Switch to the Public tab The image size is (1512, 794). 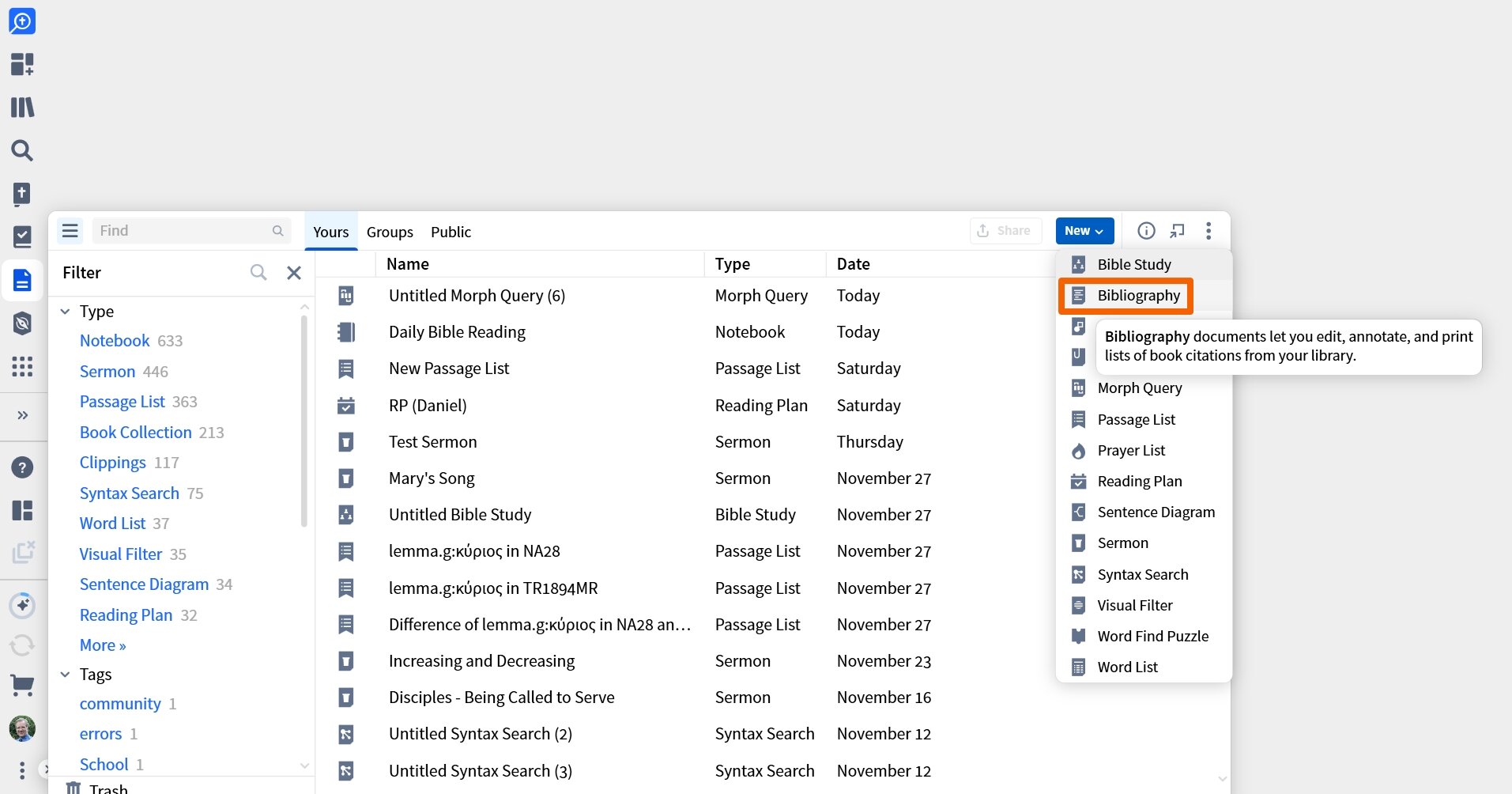(x=451, y=232)
